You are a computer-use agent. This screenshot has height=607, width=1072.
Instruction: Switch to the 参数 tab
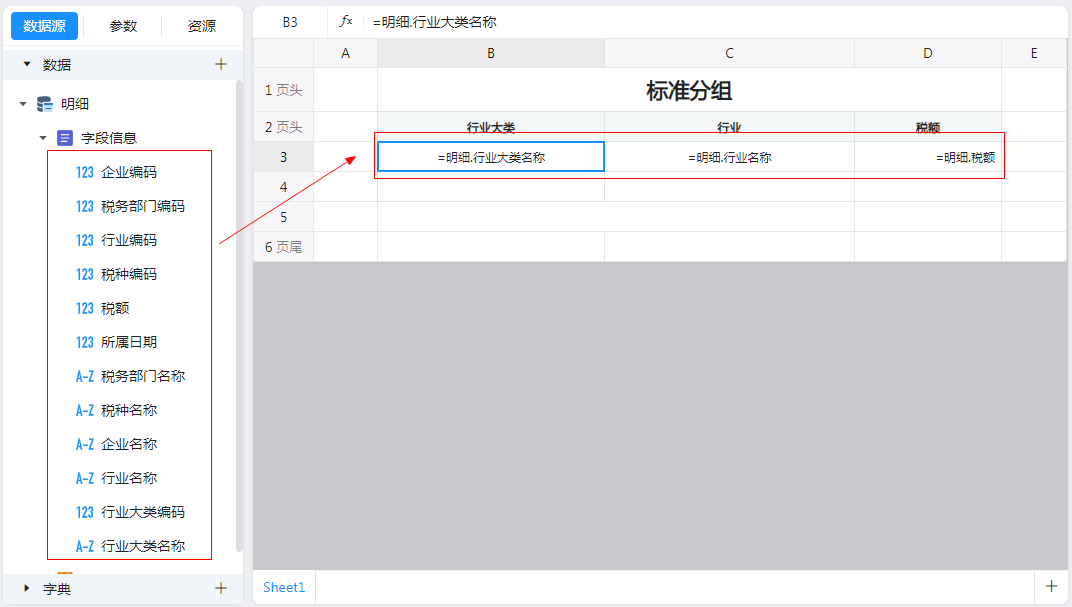tap(123, 26)
